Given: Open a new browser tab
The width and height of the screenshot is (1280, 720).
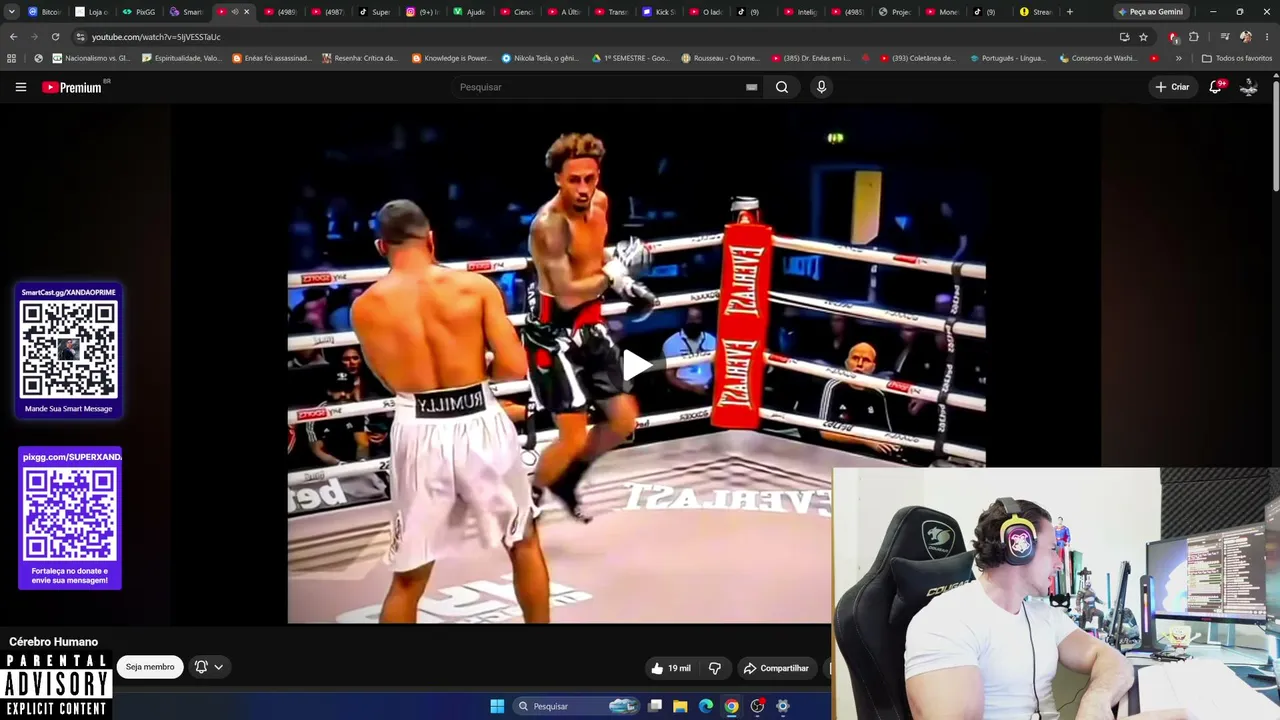Looking at the screenshot, I should coord(1070,12).
